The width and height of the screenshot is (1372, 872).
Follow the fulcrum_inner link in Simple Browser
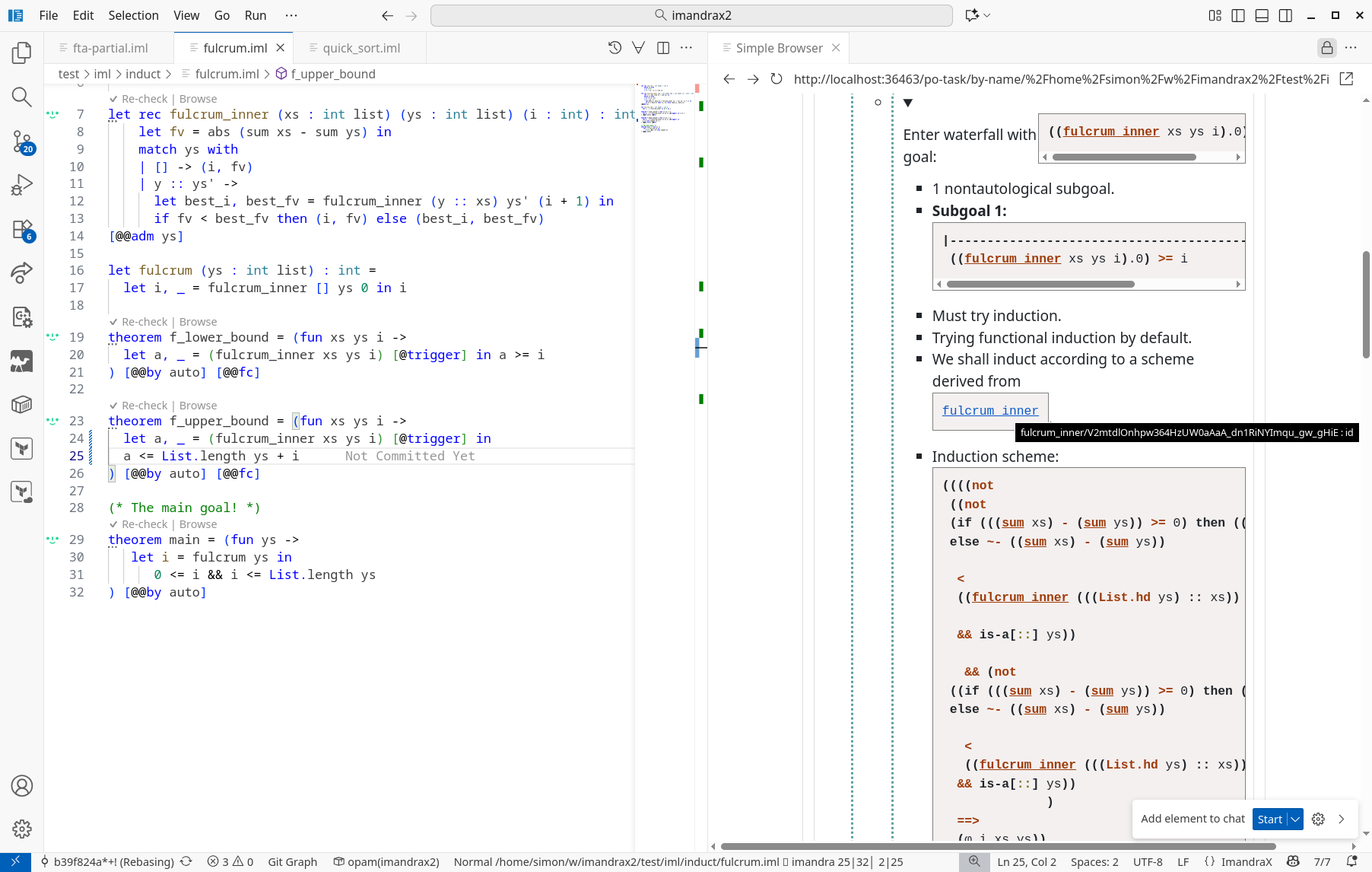[x=990, y=410]
